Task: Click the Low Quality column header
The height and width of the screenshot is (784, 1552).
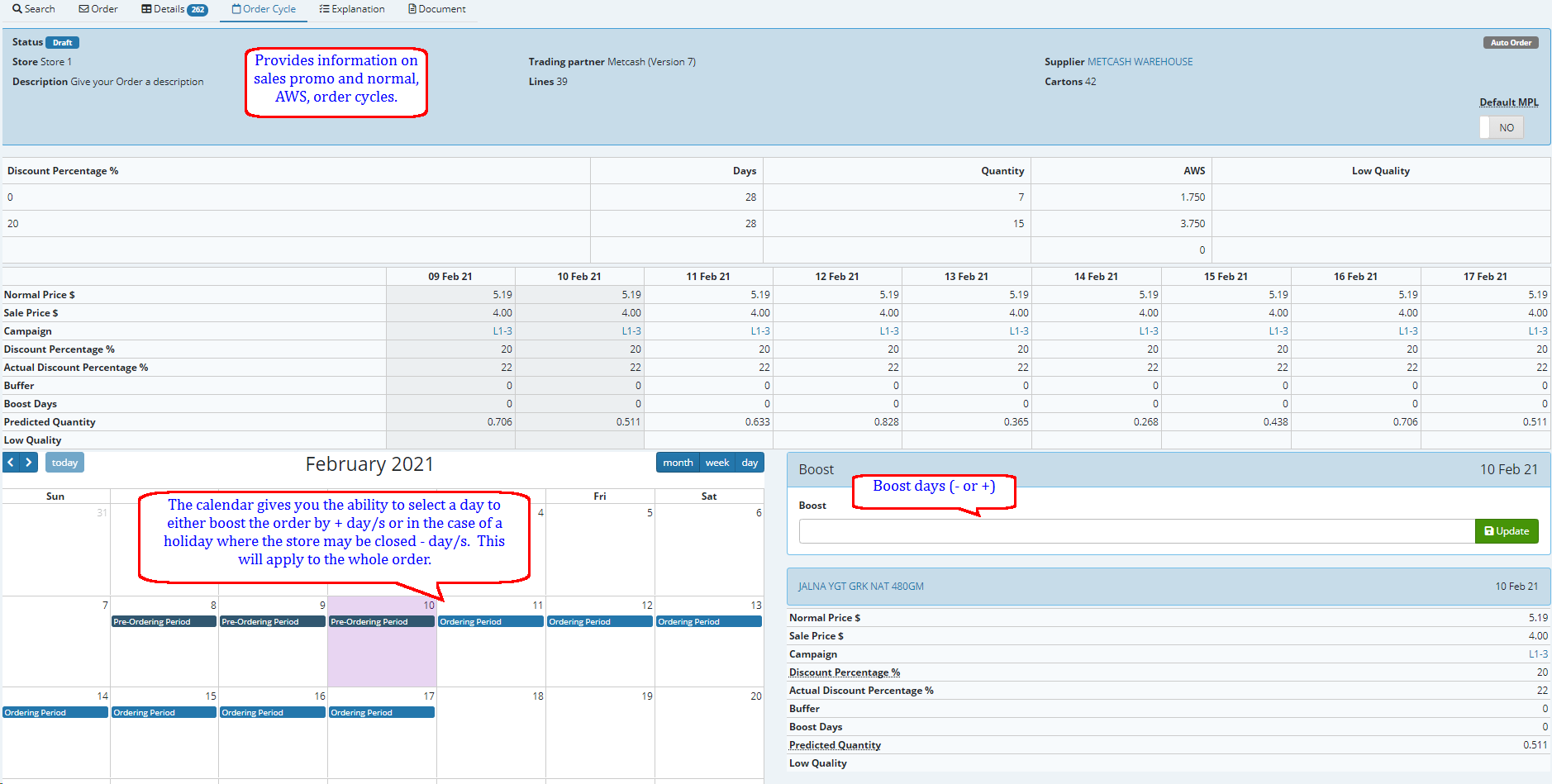Action: 1381,171
